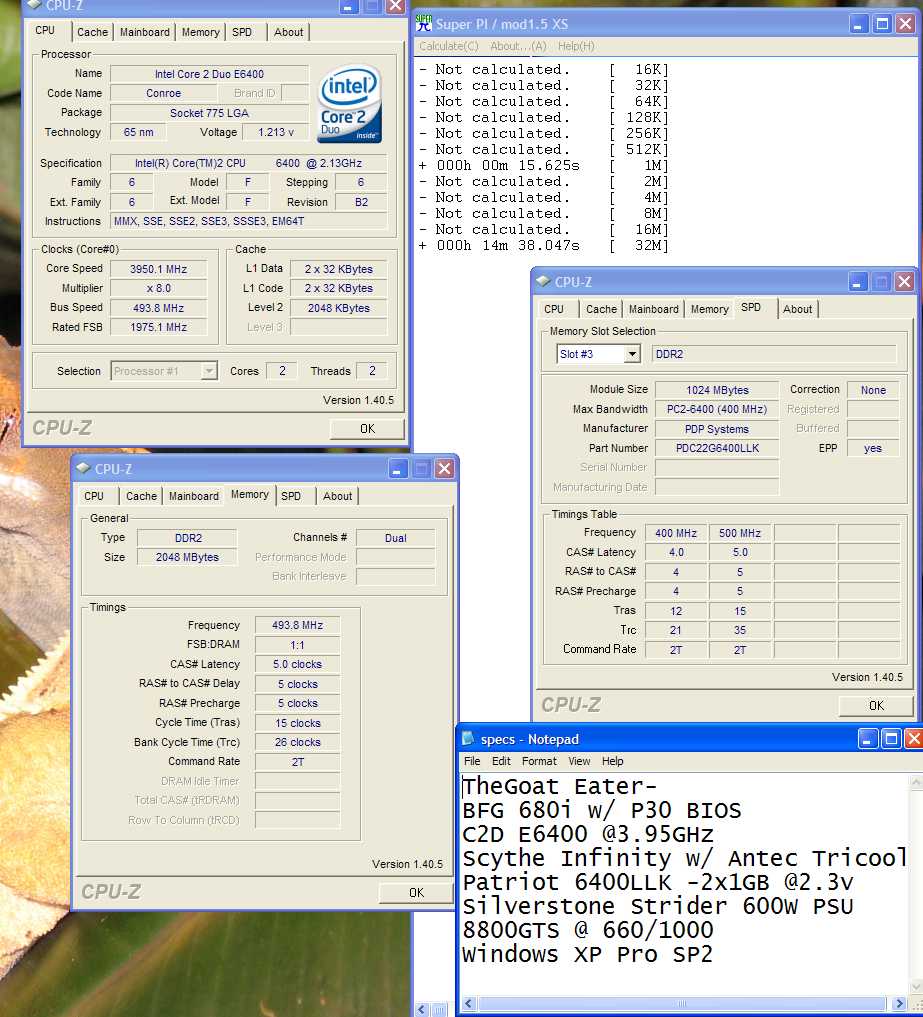Image resolution: width=923 pixels, height=1017 pixels.
Task: Open the Notepad File menu
Action: point(472,761)
